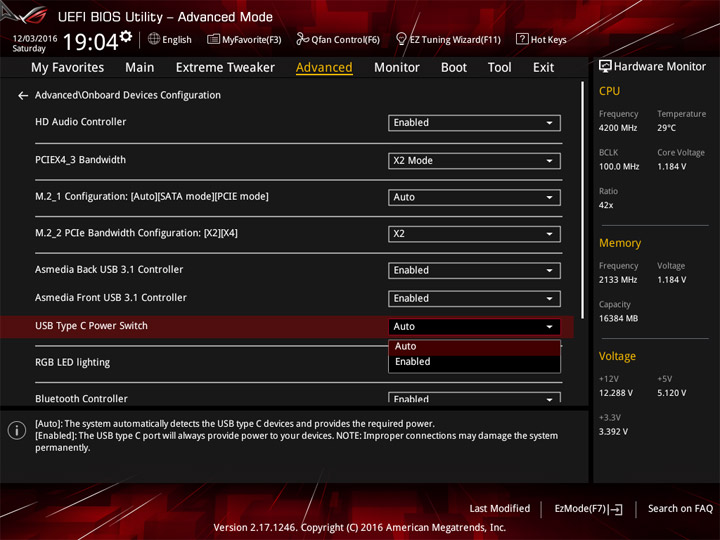Click Advanced\Onboard Devices Configuration breadcrumb
Screen dimensions: 720x540
[x=128, y=95]
